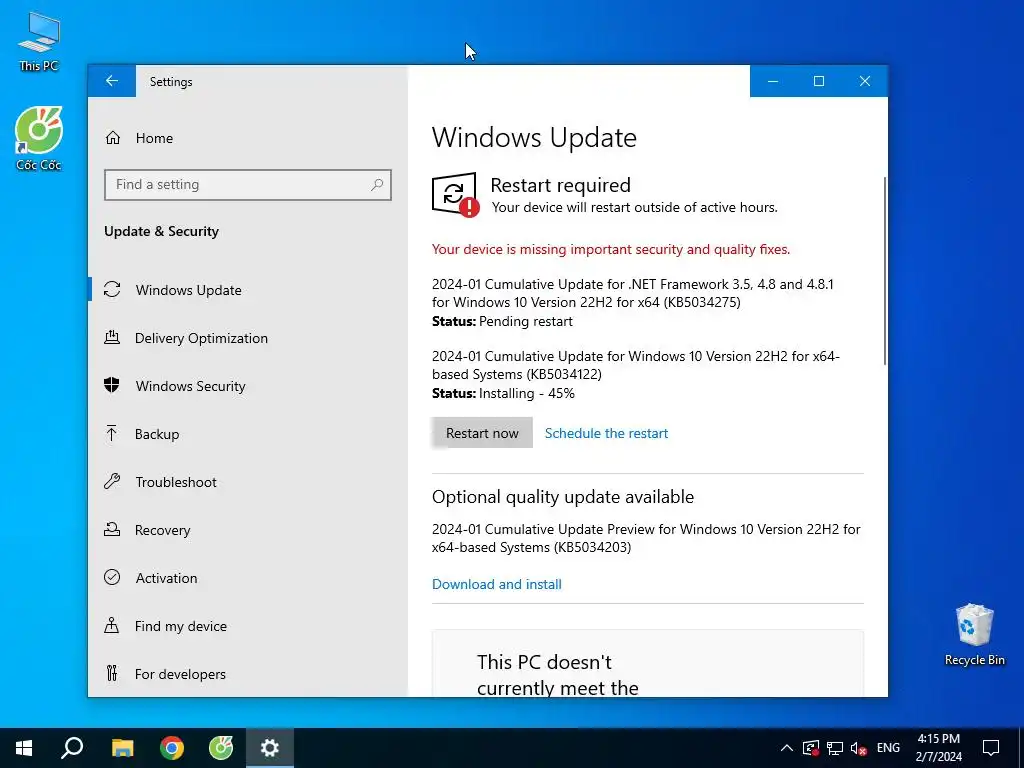Click the For developers tools icon
Screen dimensions: 1024x768
(112, 673)
